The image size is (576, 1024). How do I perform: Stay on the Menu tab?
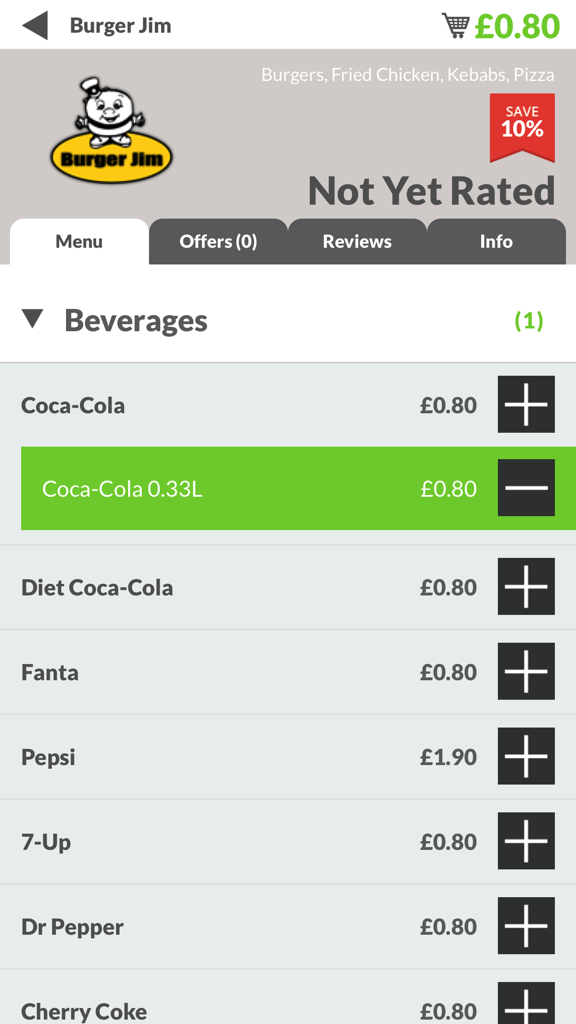(x=79, y=241)
